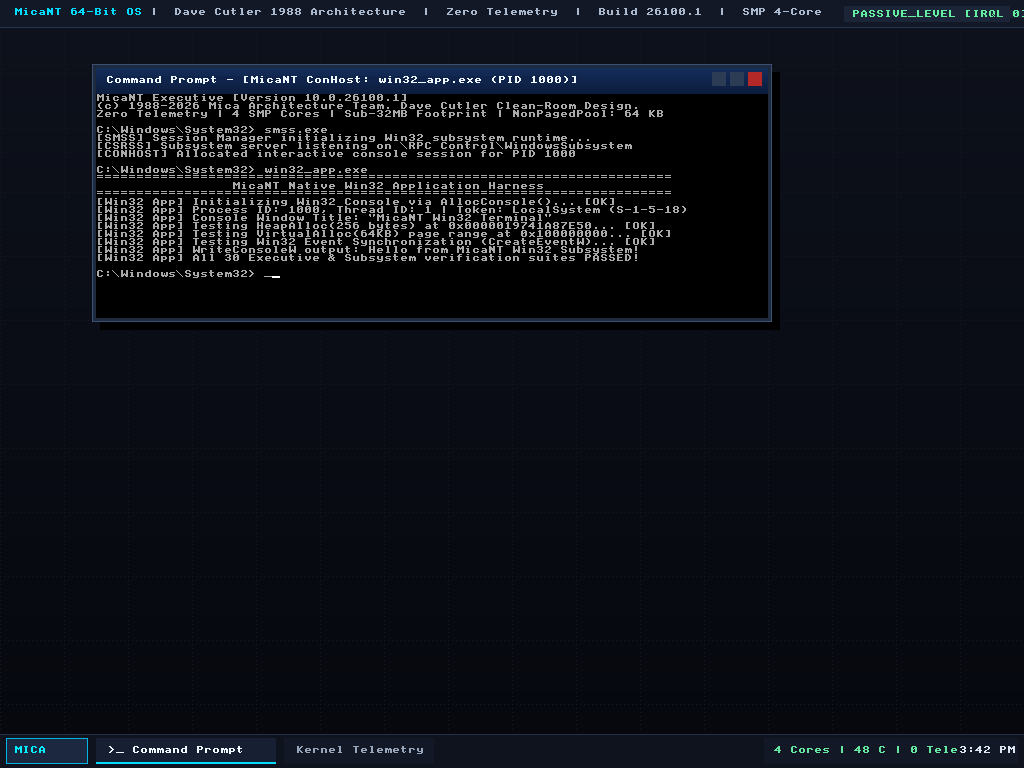Click the WriteConsoleW output line
Screen dimensions: 1024x768
point(368,249)
